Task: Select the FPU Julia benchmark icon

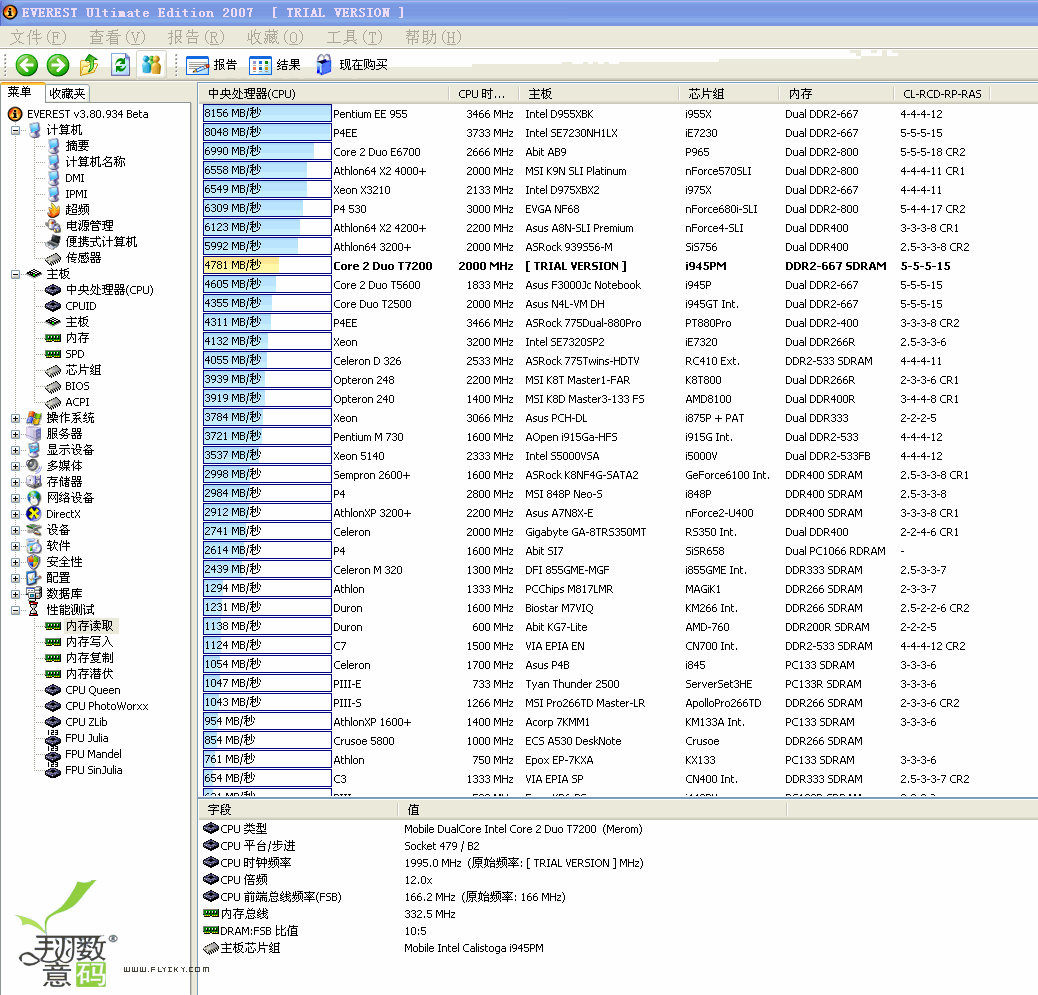Action: (x=53, y=738)
